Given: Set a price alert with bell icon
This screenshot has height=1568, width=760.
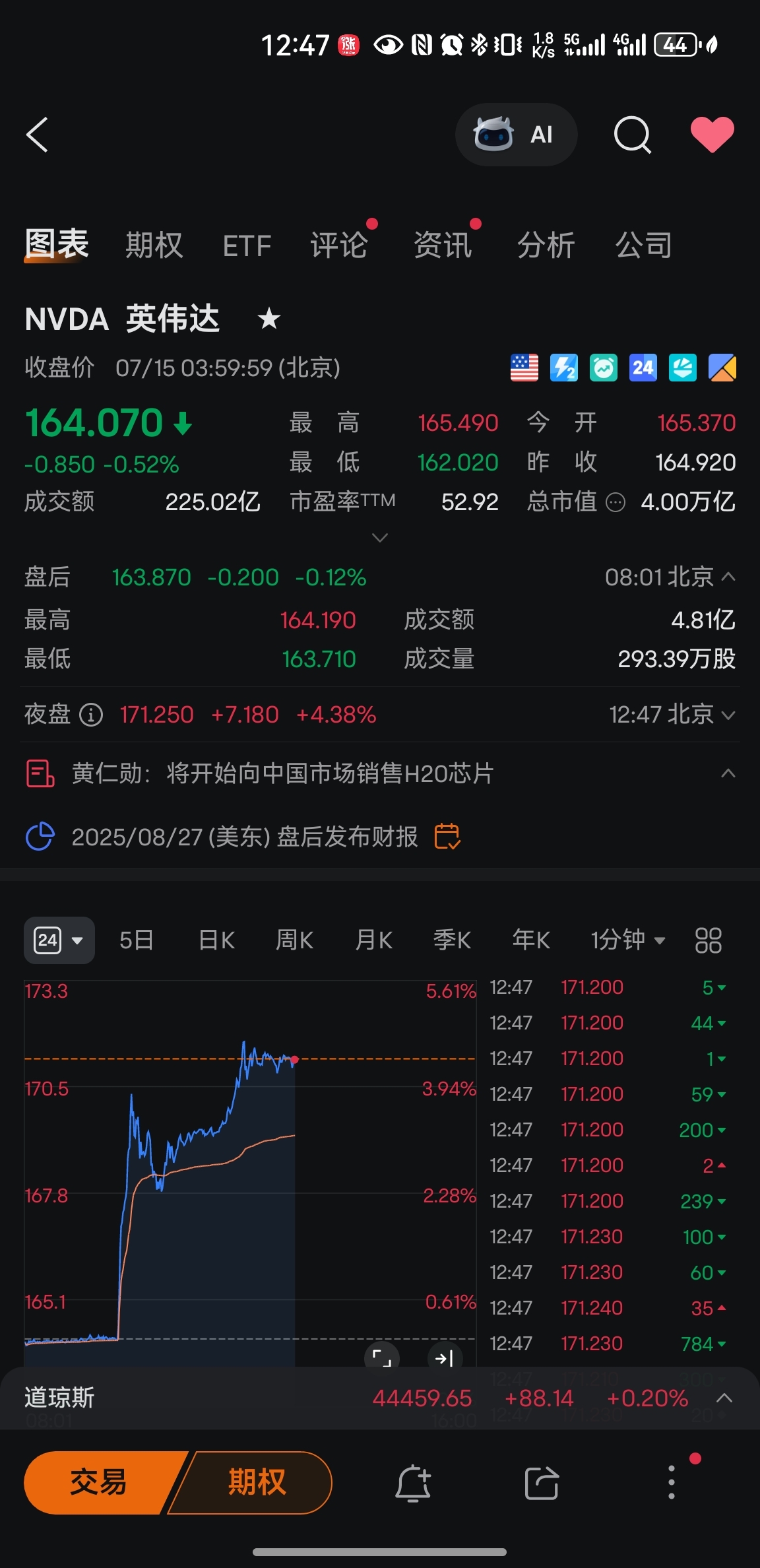Looking at the screenshot, I should 413,1483.
